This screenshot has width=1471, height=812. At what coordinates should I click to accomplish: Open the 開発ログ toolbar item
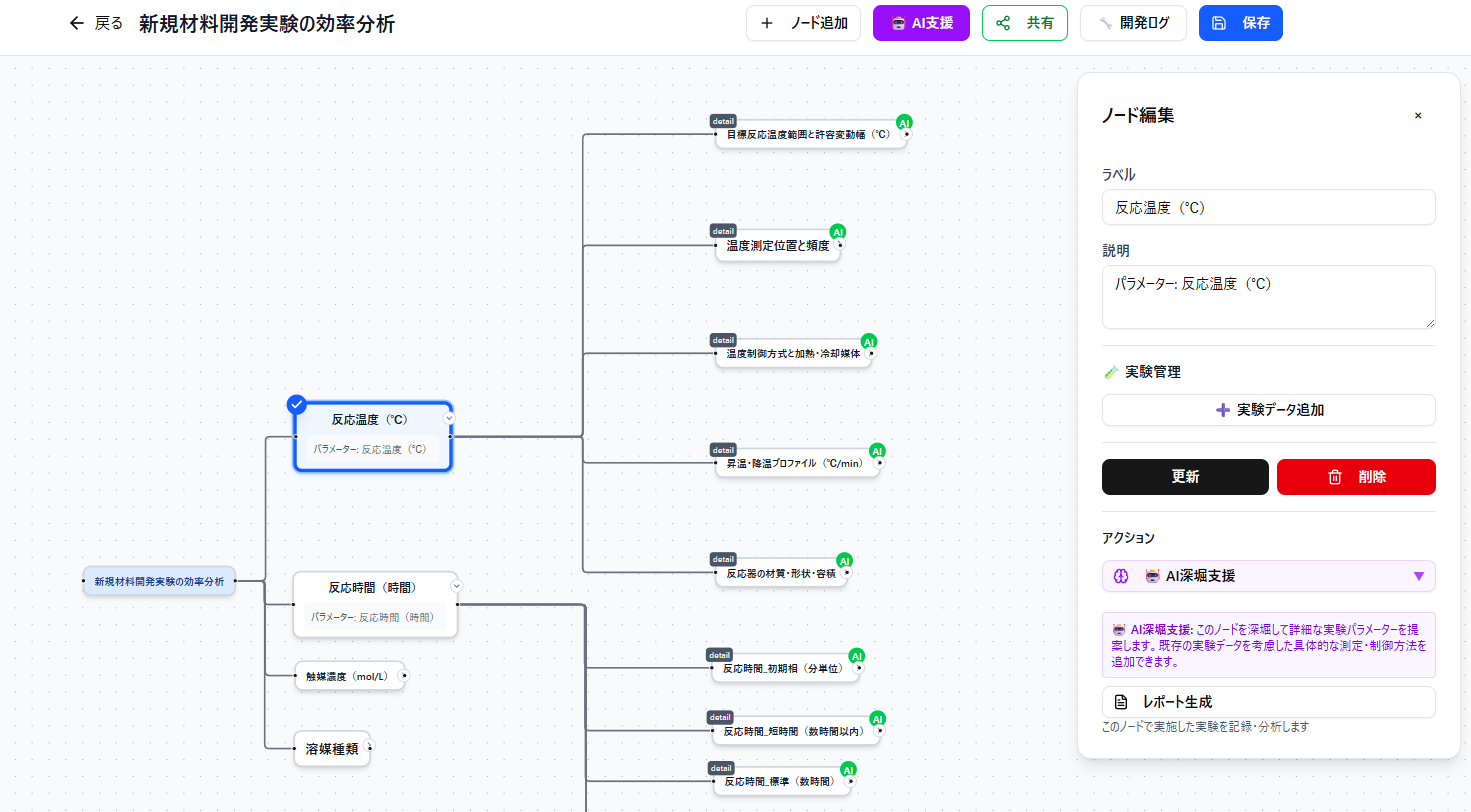(x=1133, y=23)
